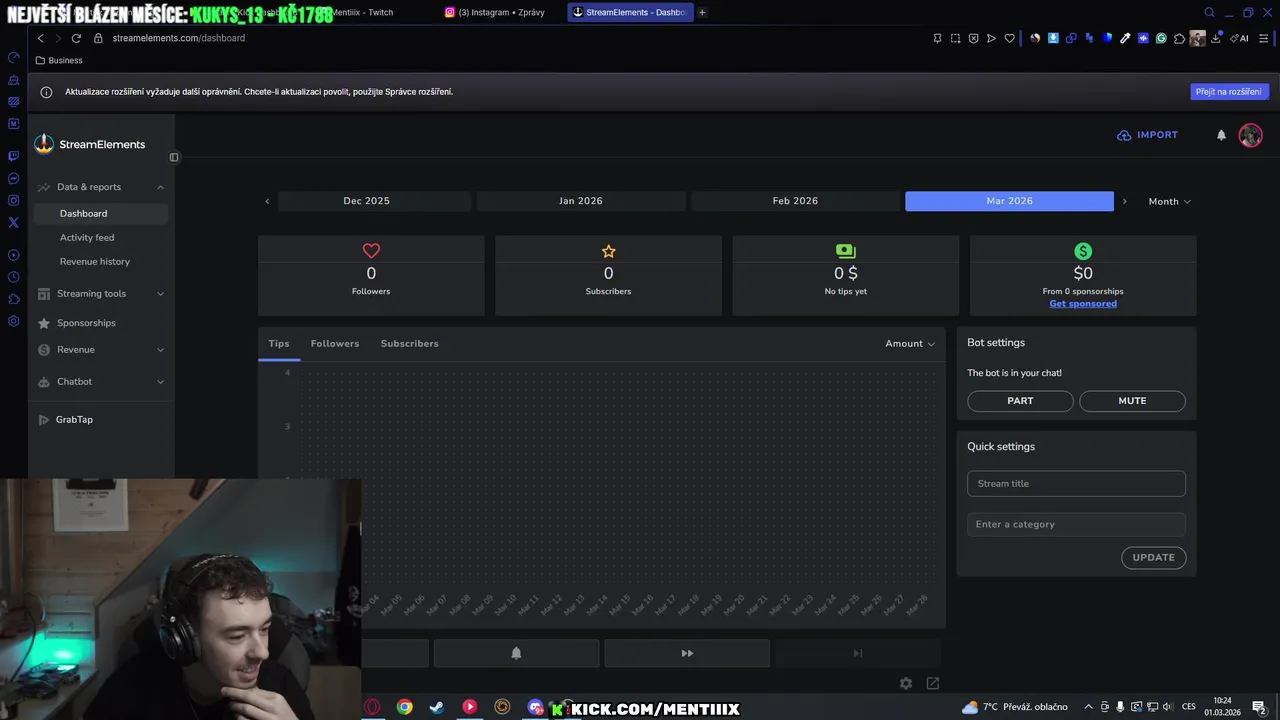Click the tips money icon
Viewport: 1280px width, 720px height.
click(x=845, y=251)
